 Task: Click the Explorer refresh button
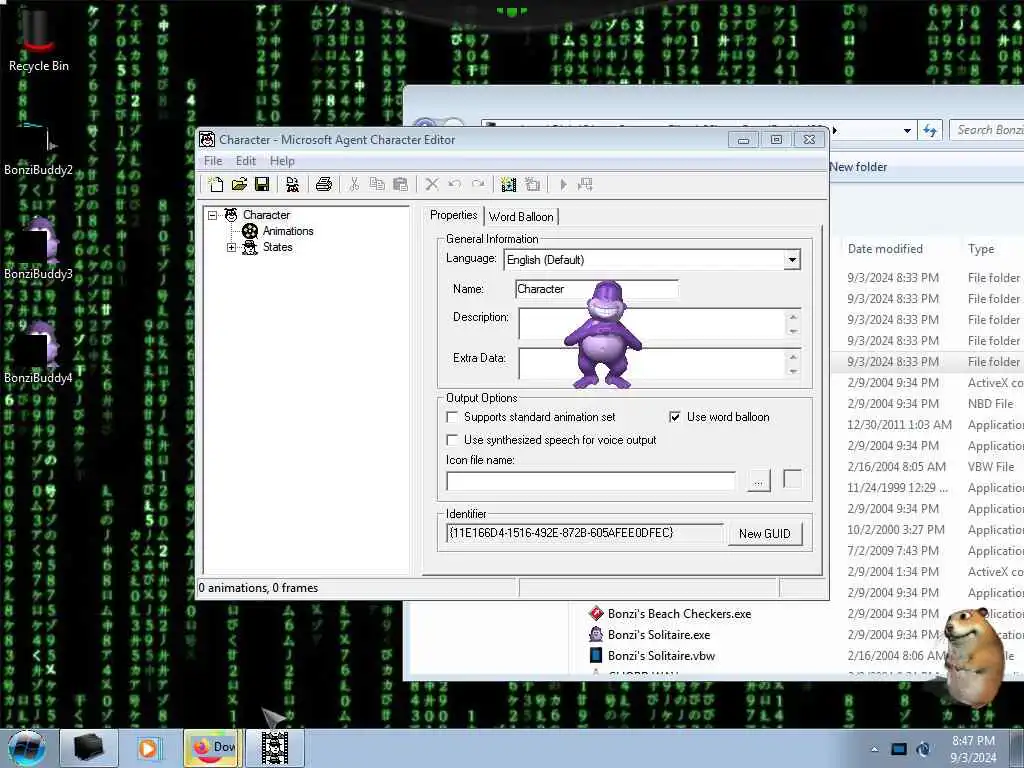tap(930, 131)
